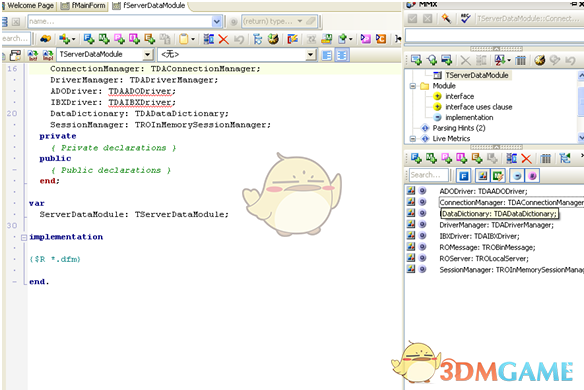Select the interface tree node
The image size is (584, 390).
click(x=460, y=96)
